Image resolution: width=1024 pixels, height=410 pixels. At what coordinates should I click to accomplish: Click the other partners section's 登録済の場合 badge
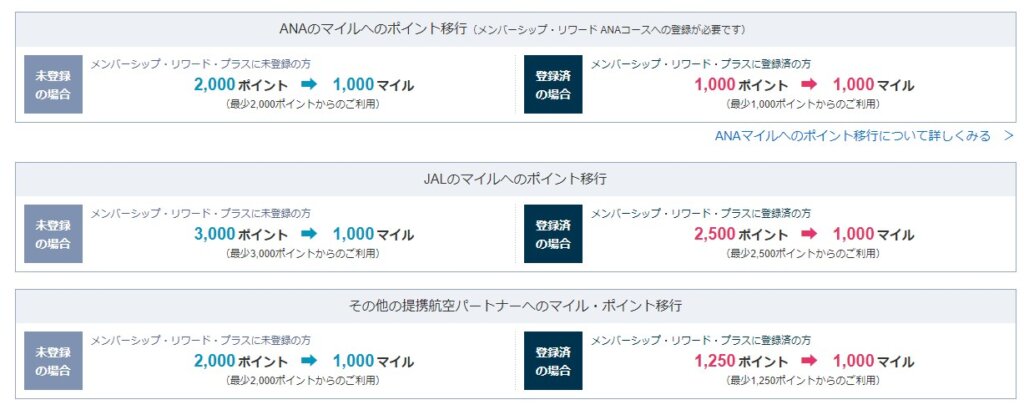point(553,360)
